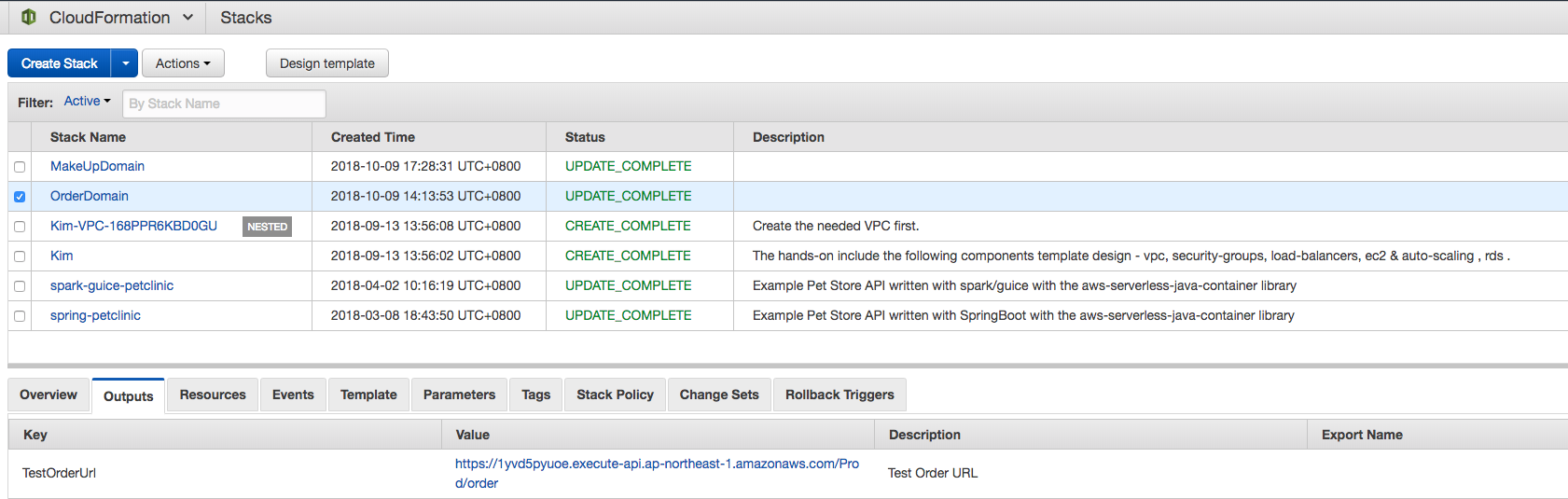Check the MakeUpDomain stack checkbox
This screenshot has width=1568, height=499.
tap(20, 167)
